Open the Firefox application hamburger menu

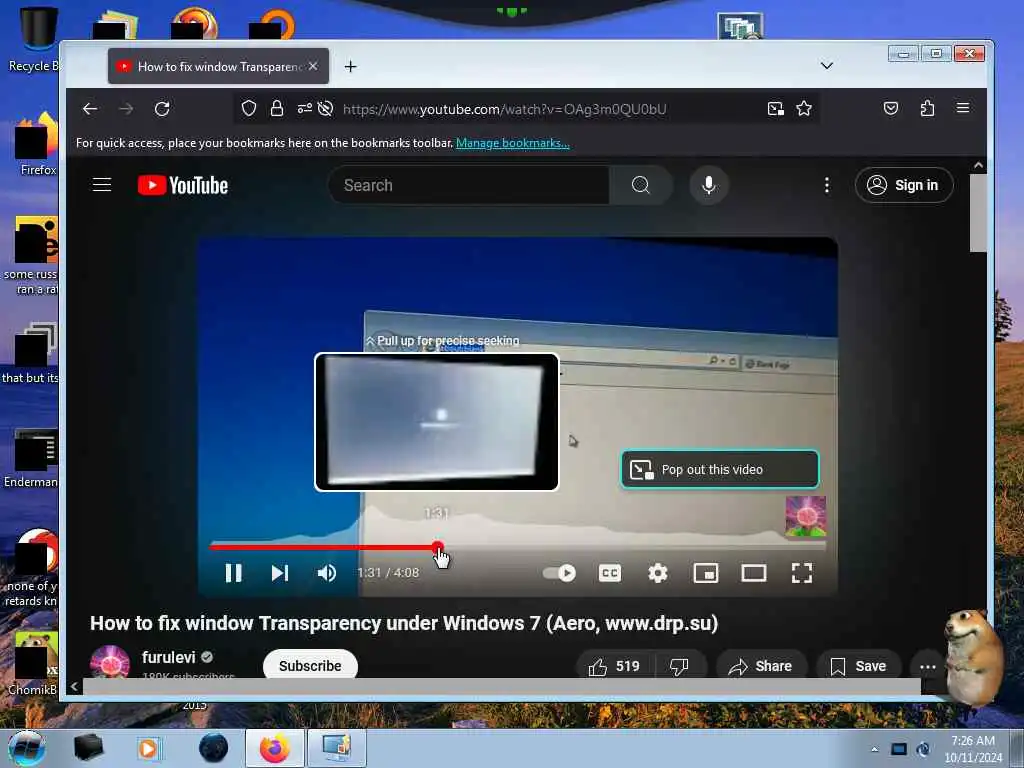(x=963, y=108)
